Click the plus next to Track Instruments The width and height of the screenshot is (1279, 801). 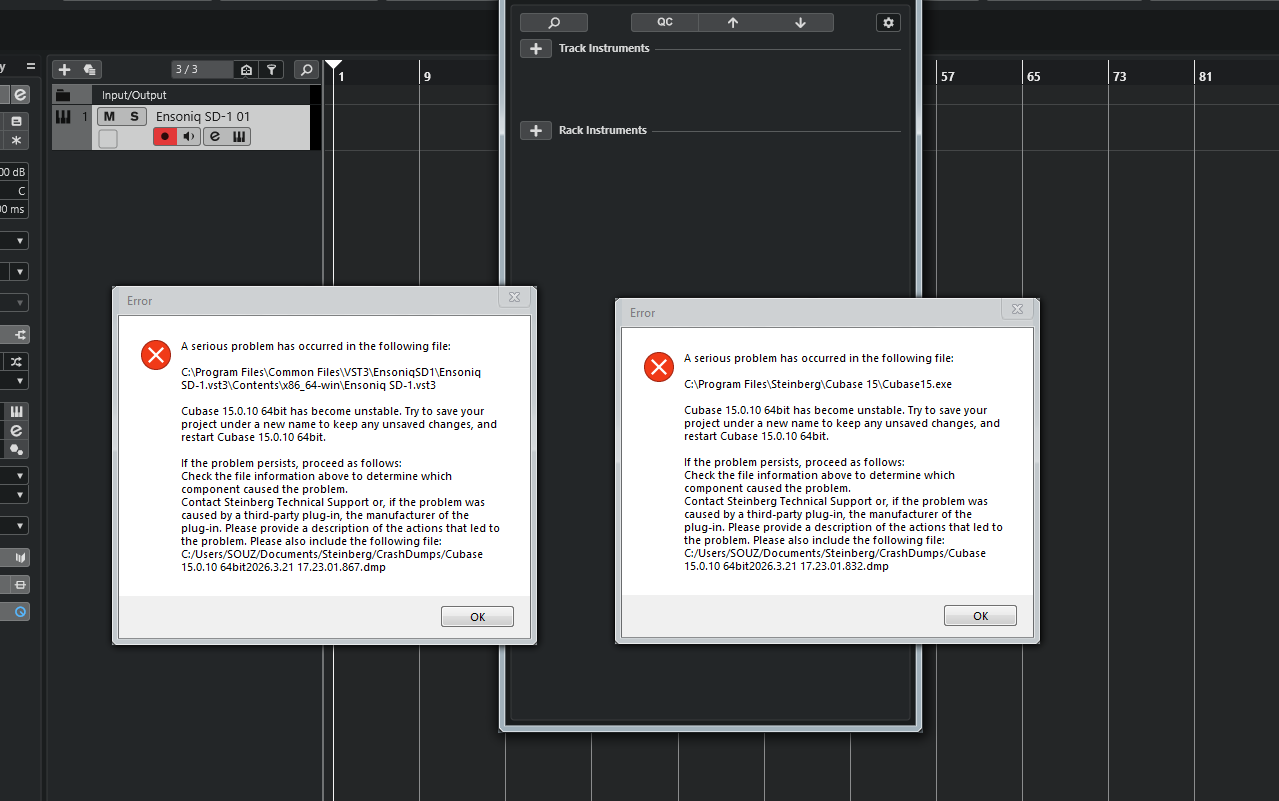(536, 48)
